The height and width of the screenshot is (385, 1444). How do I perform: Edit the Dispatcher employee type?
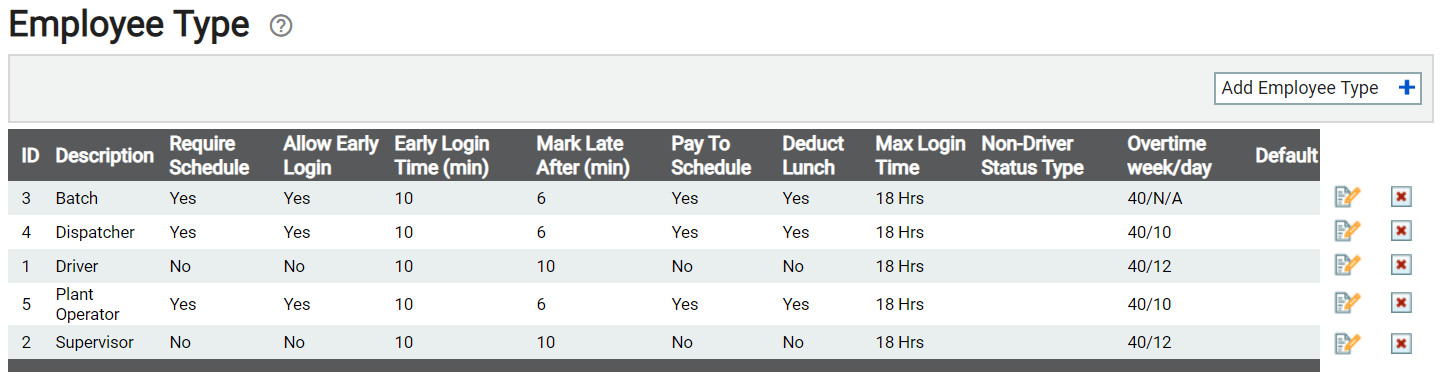[1348, 231]
